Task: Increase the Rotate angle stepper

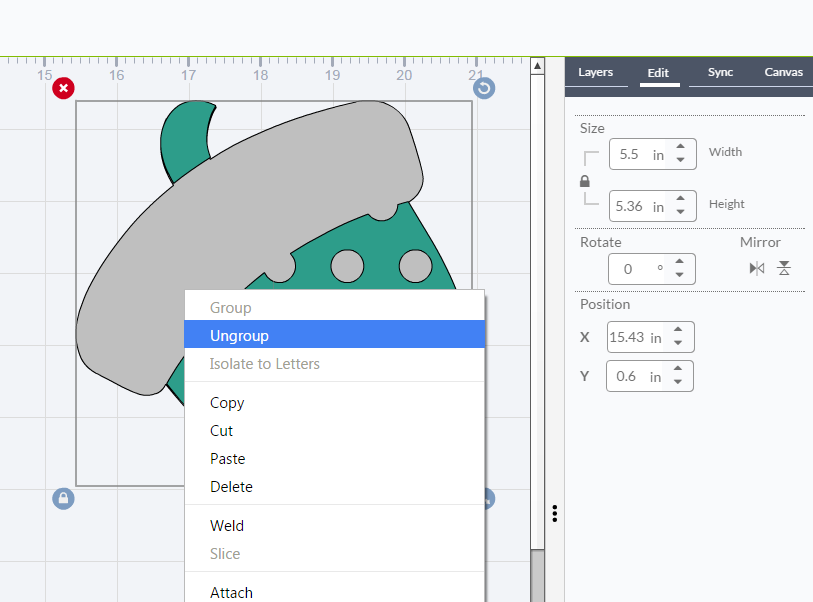Action: tap(680, 263)
